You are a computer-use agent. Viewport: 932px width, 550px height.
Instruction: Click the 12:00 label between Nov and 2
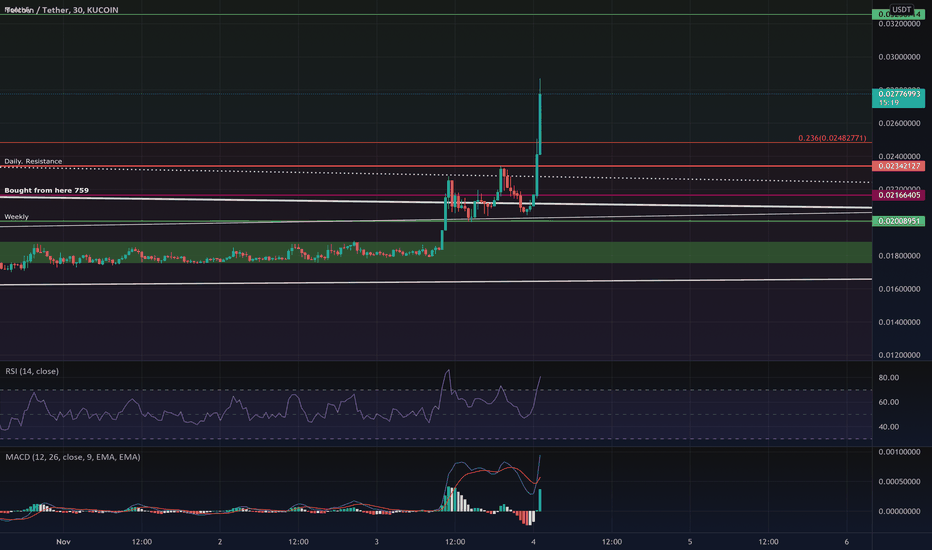pyautogui.click(x=142, y=542)
